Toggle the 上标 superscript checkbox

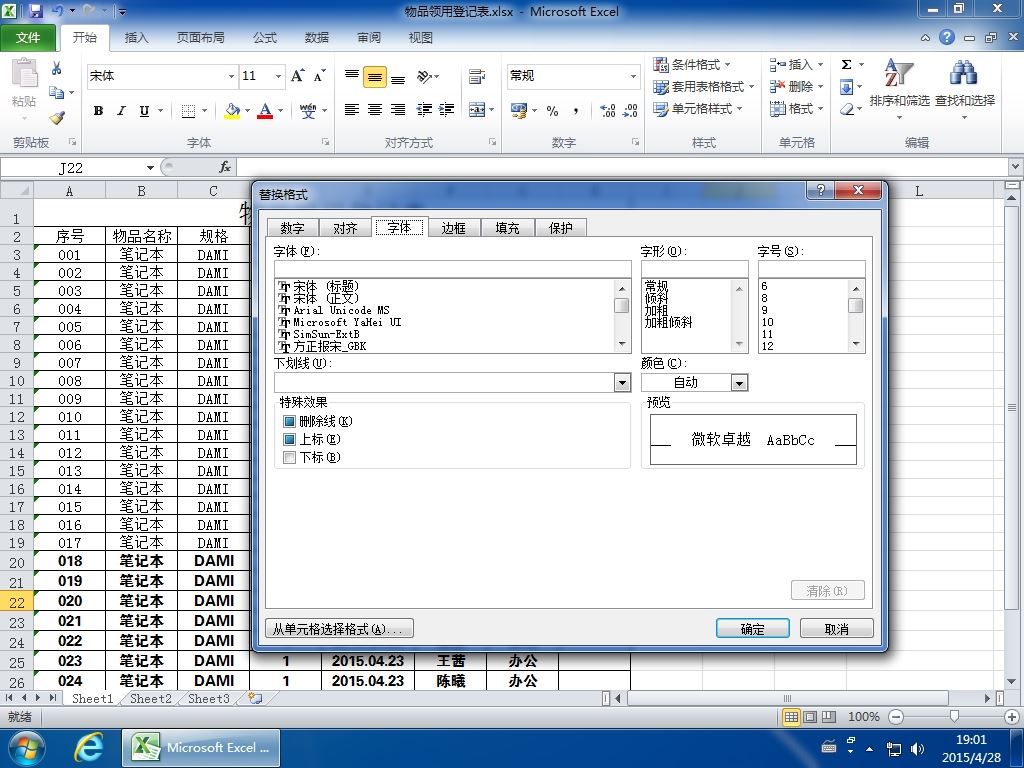289,440
